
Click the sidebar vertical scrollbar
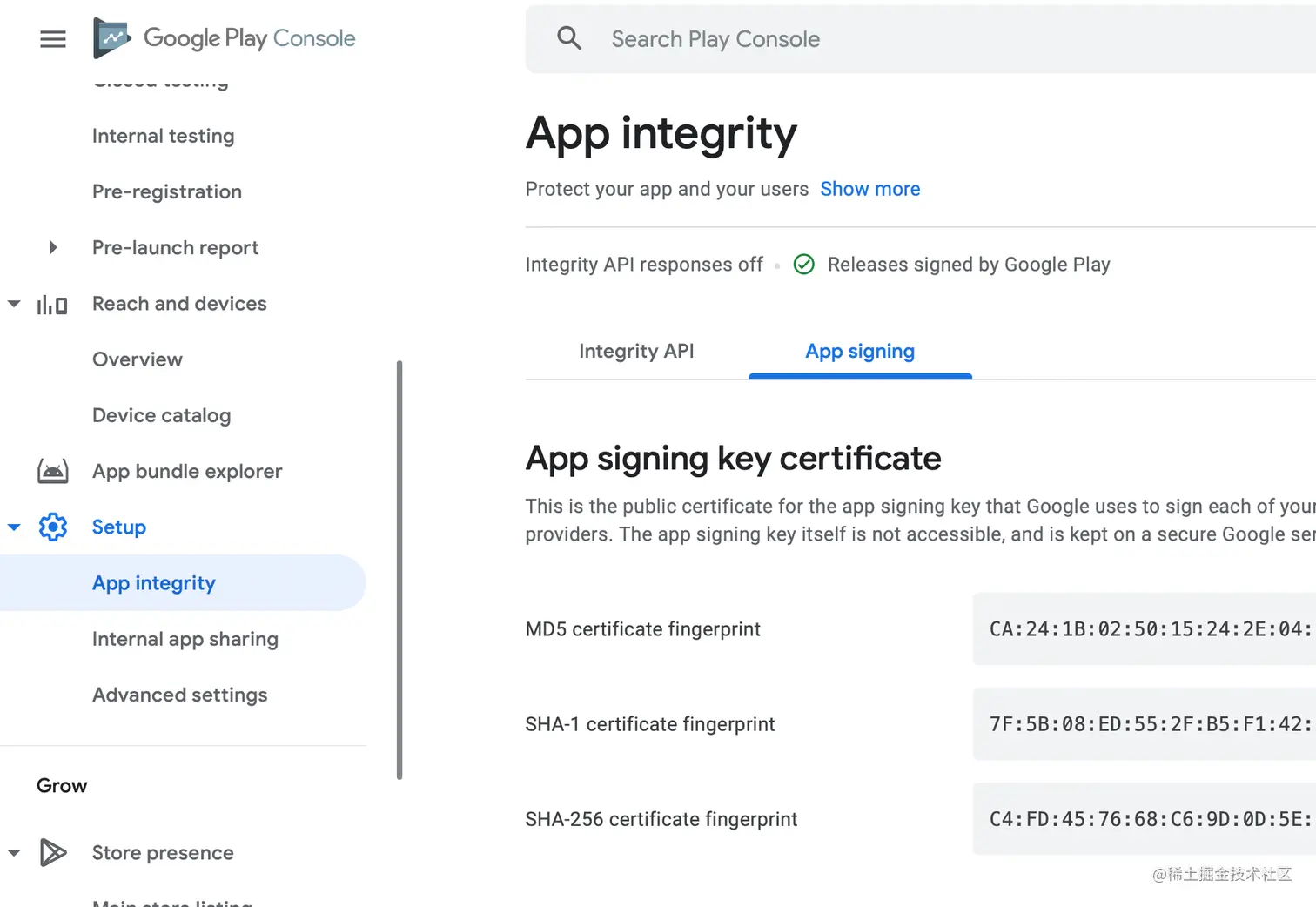399,570
